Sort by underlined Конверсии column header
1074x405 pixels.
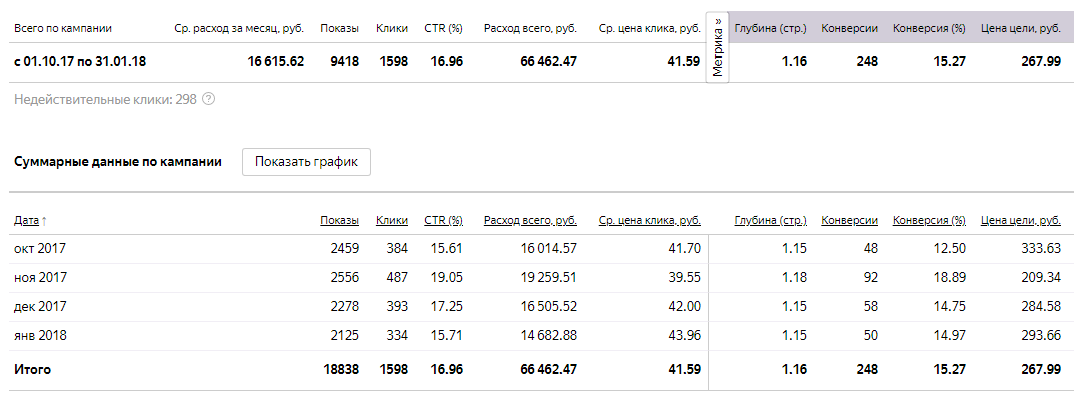pos(849,221)
